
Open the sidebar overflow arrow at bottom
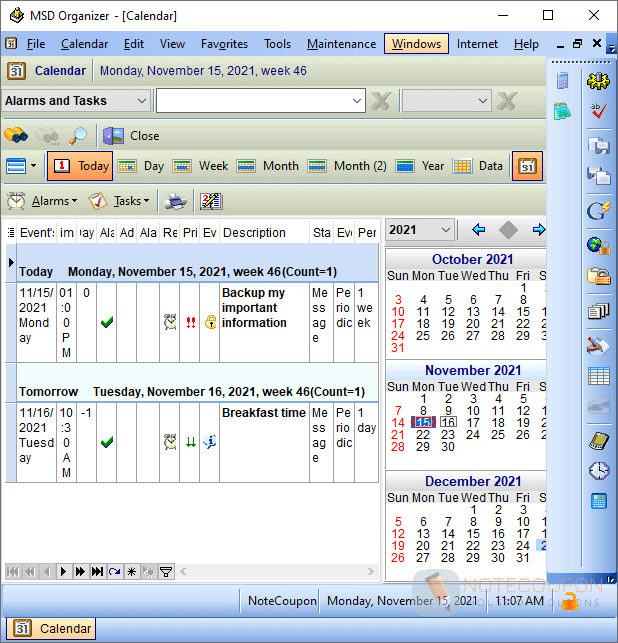pyautogui.click(x=610, y=579)
